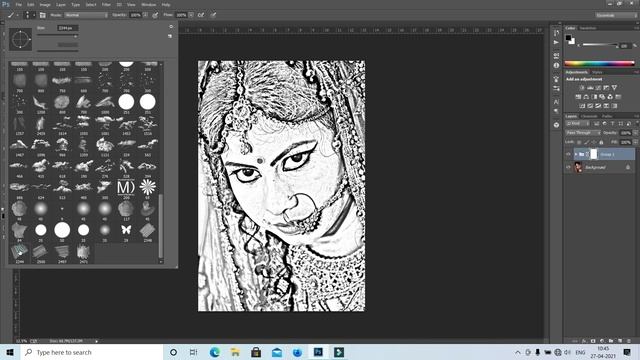Open the Flow slider arrow

click(x=191, y=15)
